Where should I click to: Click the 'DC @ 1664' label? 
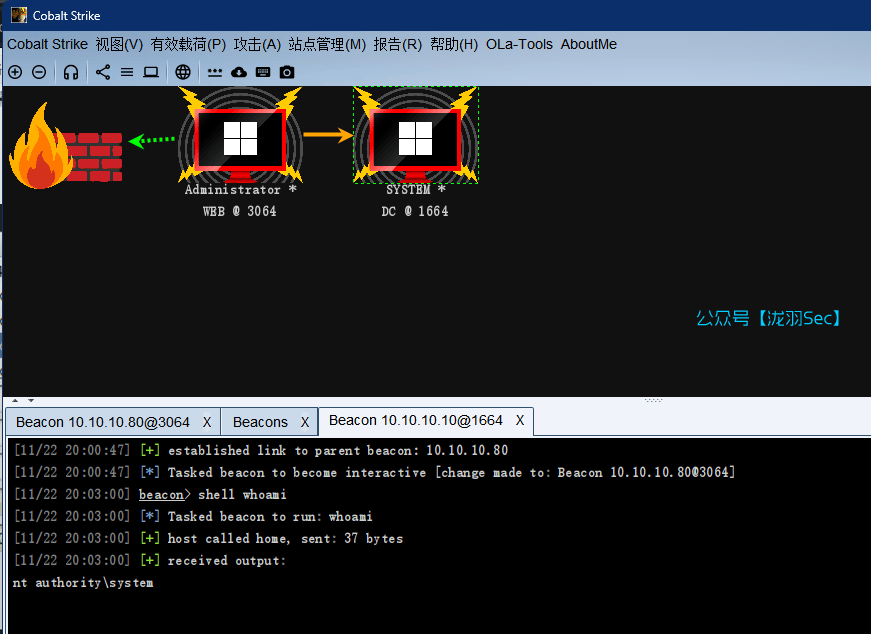pyautogui.click(x=415, y=212)
